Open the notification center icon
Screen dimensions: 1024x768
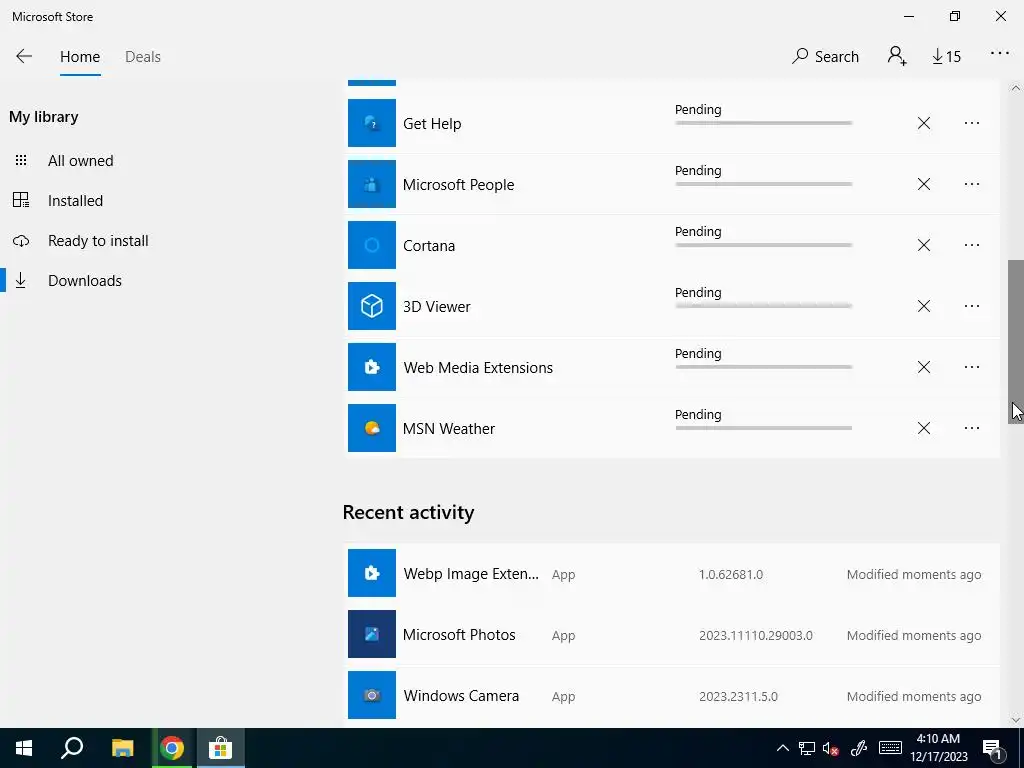(993, 748)
